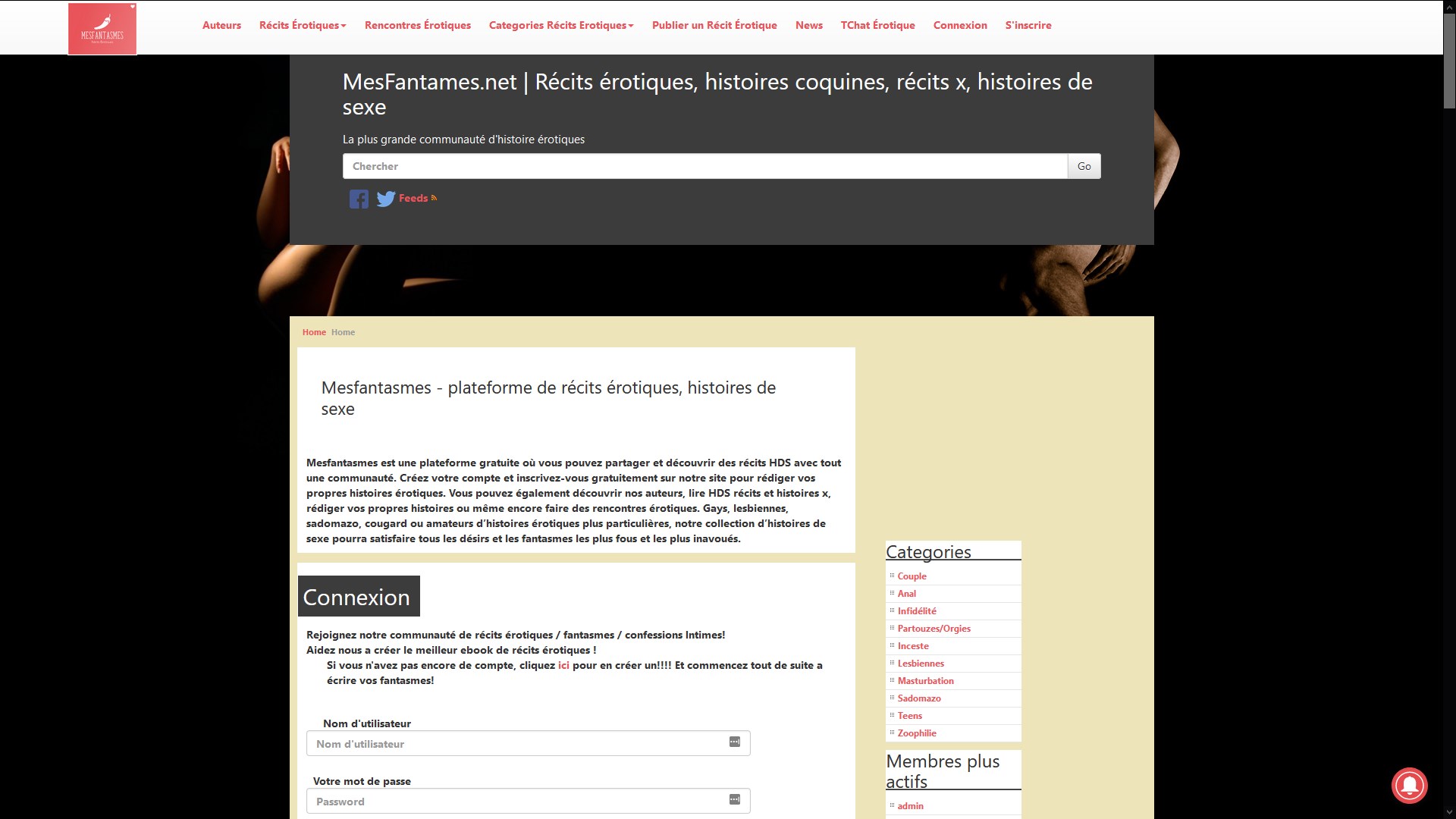Click the notification bell button
The height and width of the screenshot is (819, 1456).
[1409, 785]
